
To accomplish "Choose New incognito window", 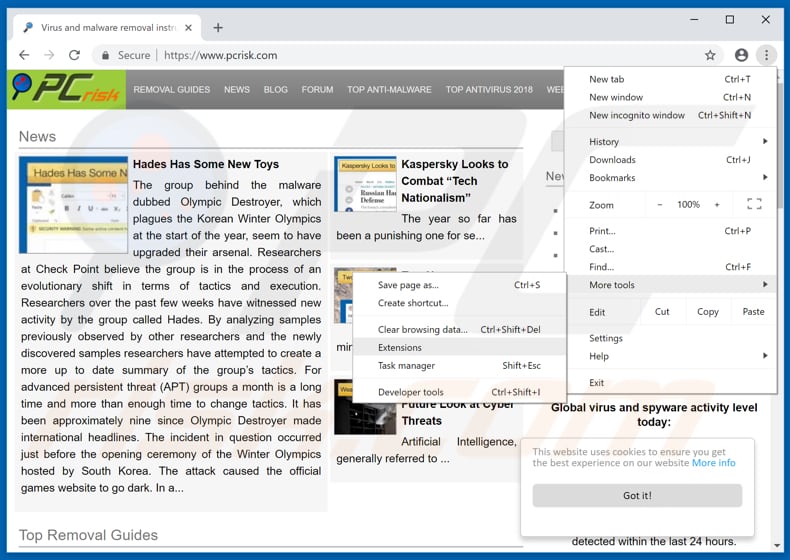I will (x=637, y=115).
